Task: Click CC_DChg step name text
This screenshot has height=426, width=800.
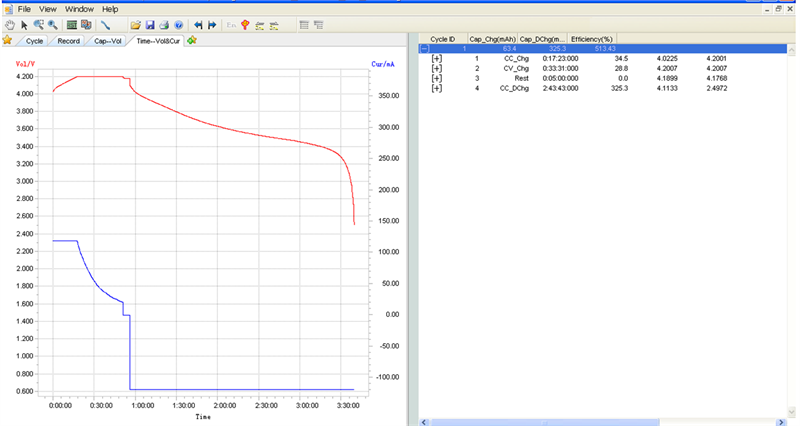Action: (514, 88)
